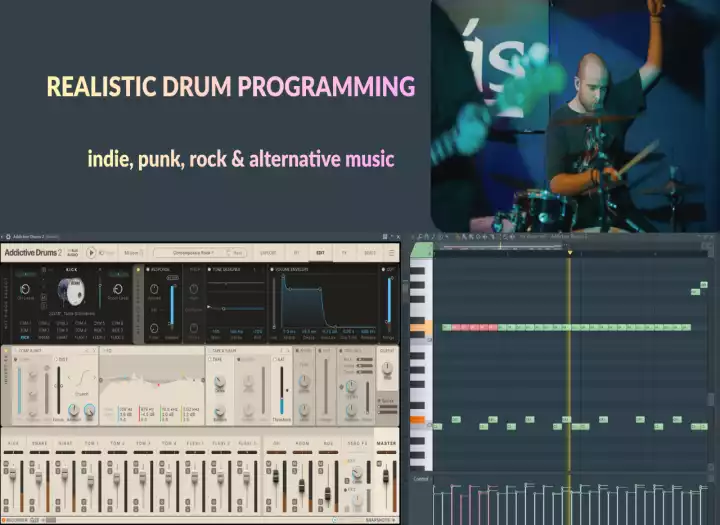This screenshot has width=720, height=525.
Task: Click the Control label under the piano roll
Action: point(421,479)
